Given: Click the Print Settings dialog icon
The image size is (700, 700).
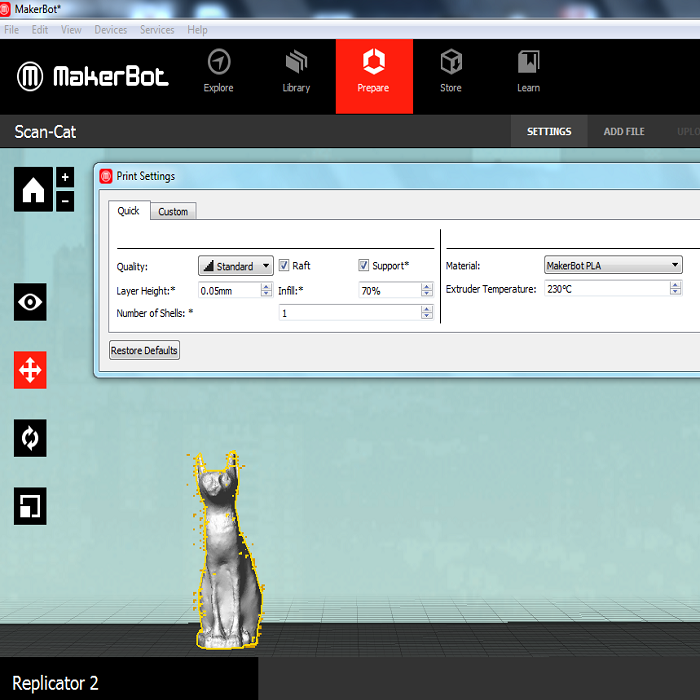Looking at the screenshot, I should [106, 176].
